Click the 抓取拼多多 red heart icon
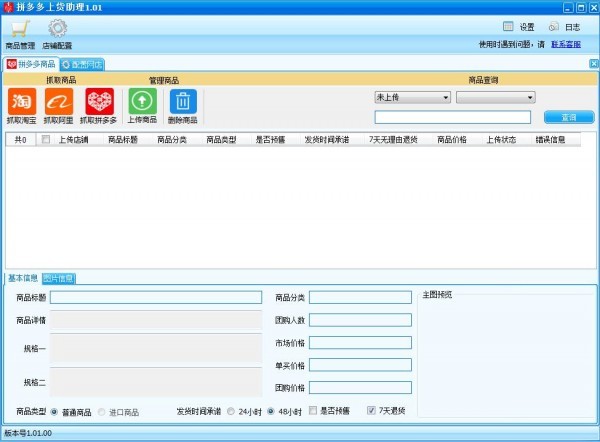Image resolution: width=600 pixels, height=442 pixels. coord(99,101)
